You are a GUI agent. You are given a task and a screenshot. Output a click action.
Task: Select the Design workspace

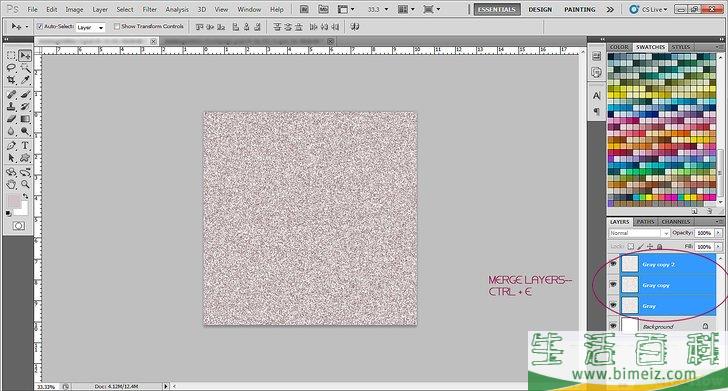pyautogui.click(x=540, y=9)
